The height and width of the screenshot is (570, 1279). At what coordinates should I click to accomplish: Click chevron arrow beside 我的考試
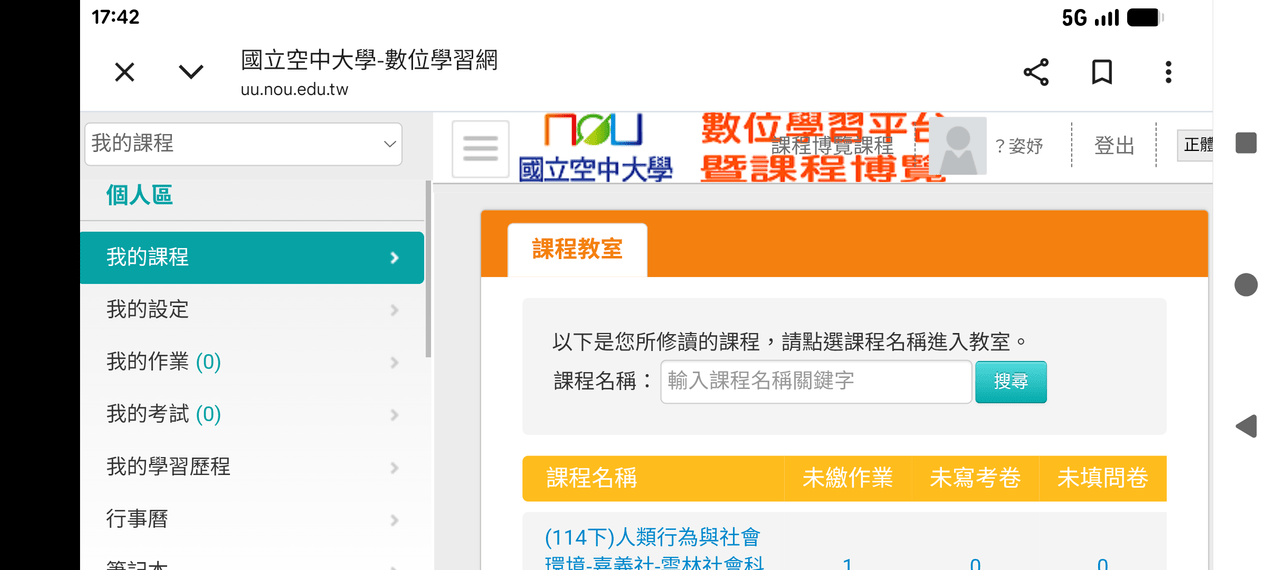394,415
